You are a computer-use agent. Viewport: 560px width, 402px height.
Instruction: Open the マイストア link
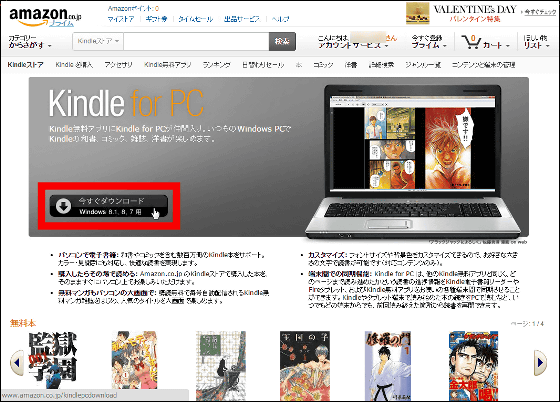tap(121, 19)
